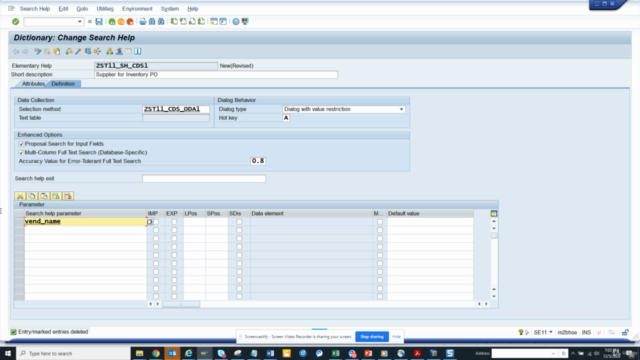Click the Delete Row icon above Parameter table
Screen dimensions: 640x360
tap(68, 196)
